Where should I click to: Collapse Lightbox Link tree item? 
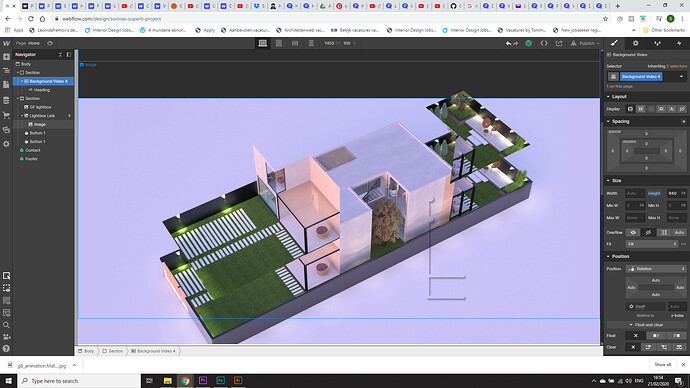point(22,116)
